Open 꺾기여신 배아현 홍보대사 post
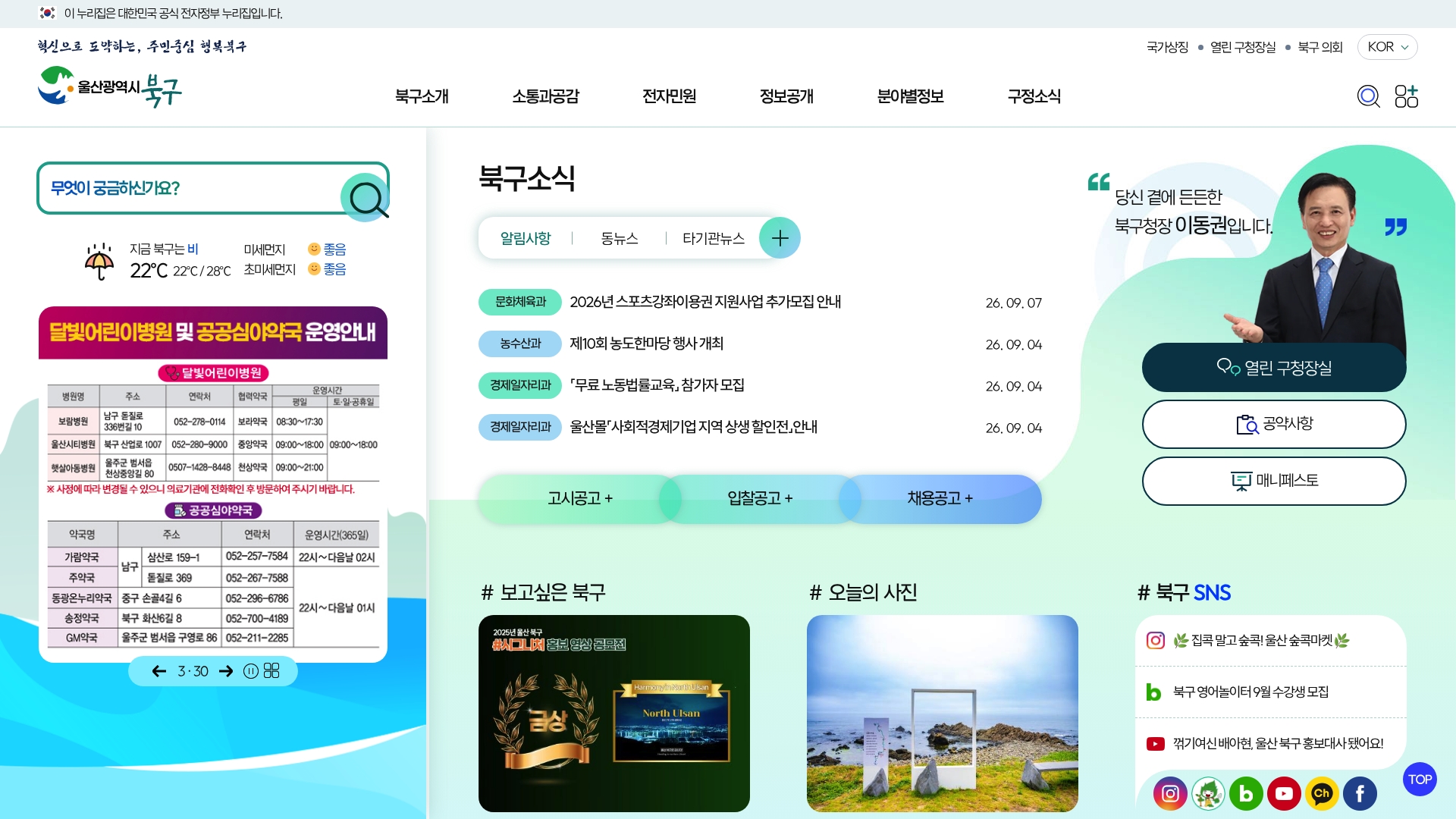 (1278, 744)
